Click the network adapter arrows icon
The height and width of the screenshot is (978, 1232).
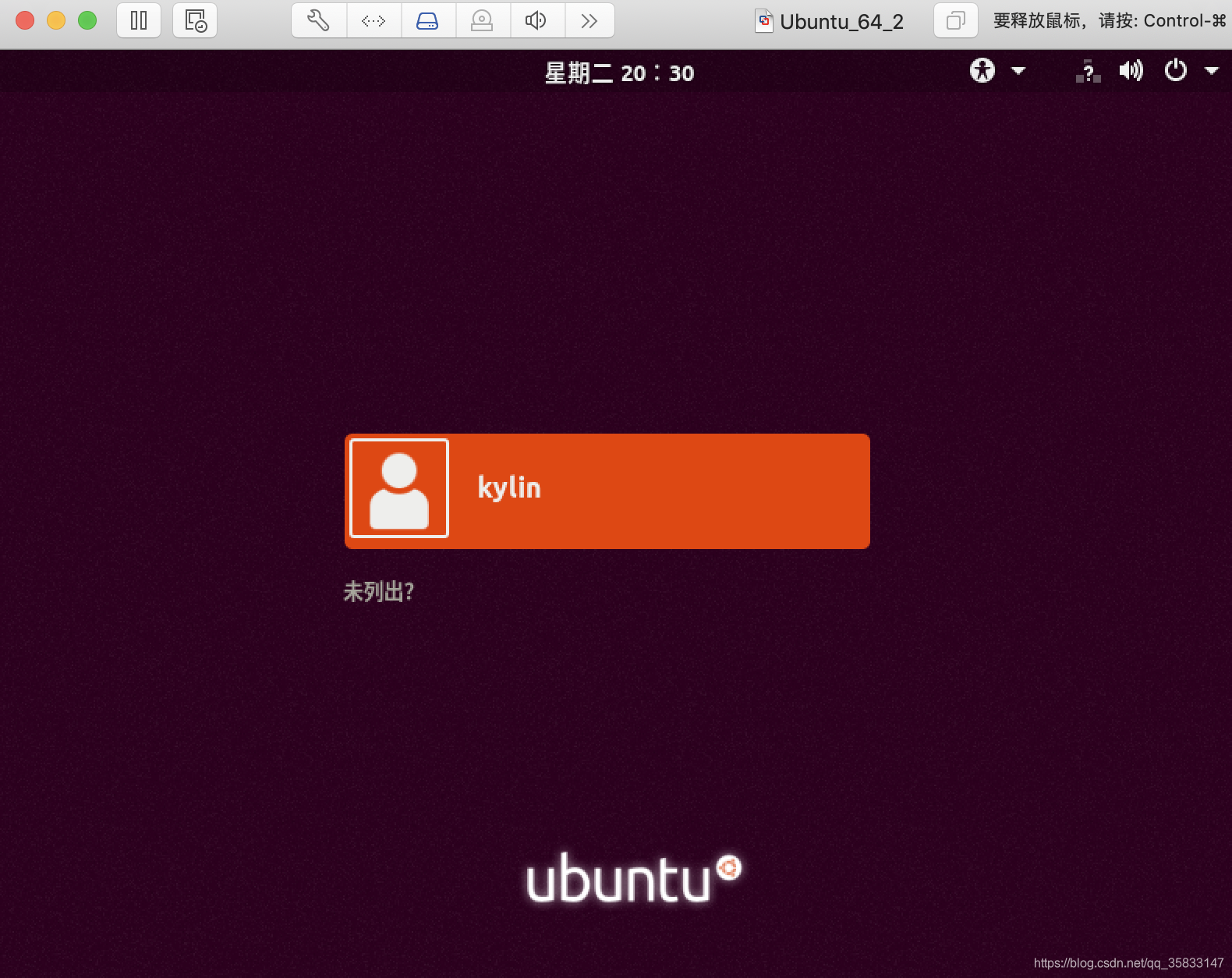tap(373, 20)
